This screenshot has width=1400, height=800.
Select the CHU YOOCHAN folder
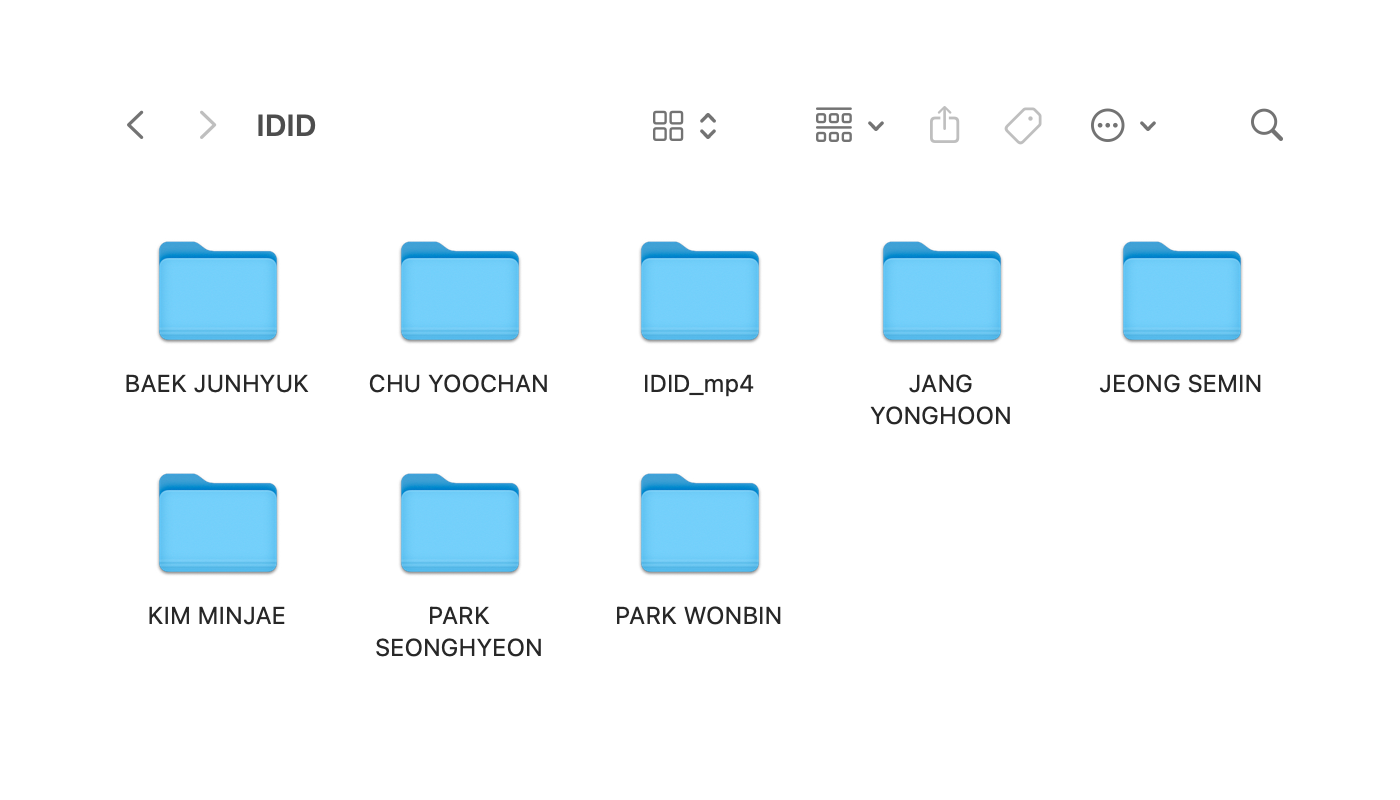[x=459, y=292]
